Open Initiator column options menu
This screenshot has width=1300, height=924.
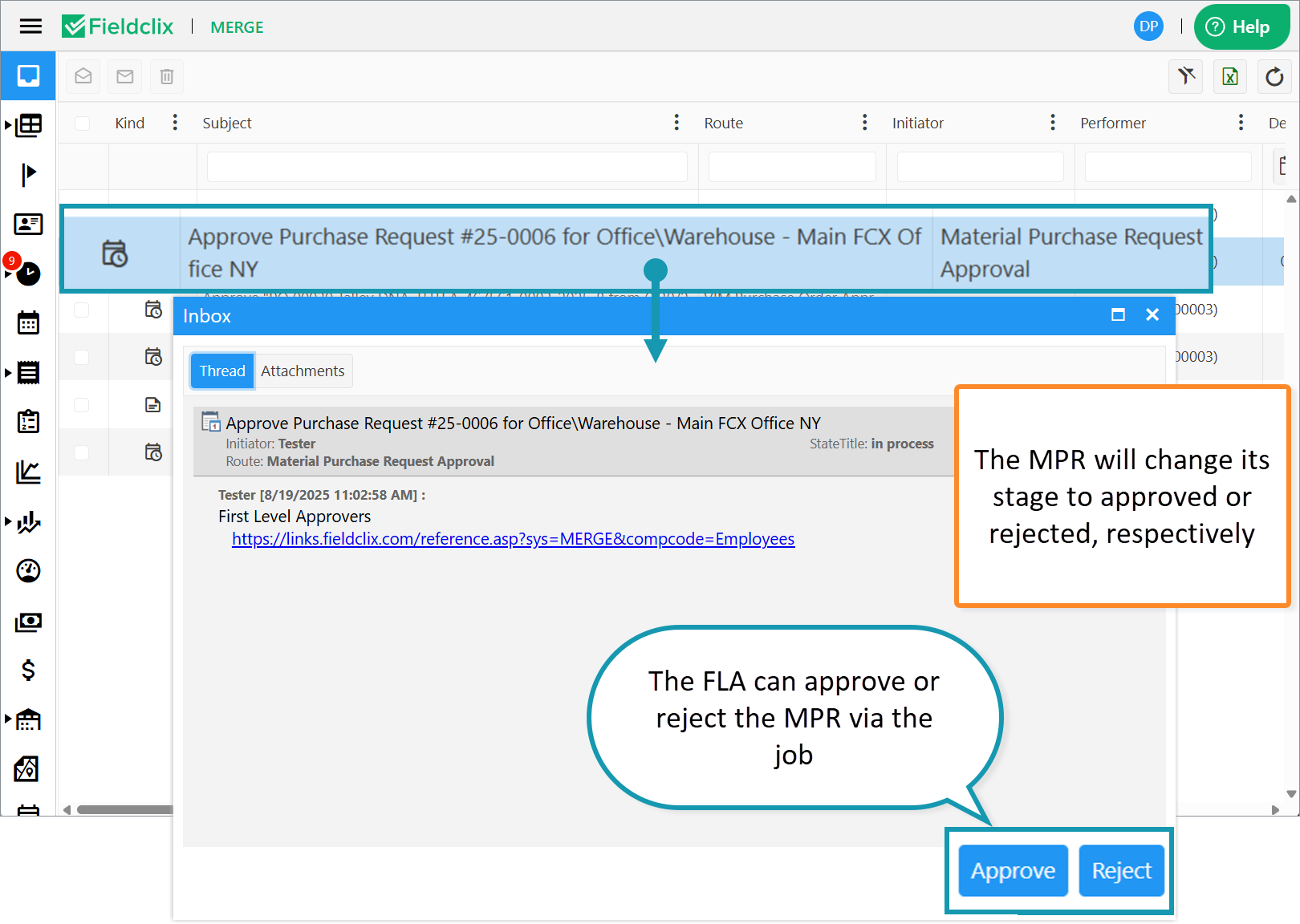click(1053, 122)
